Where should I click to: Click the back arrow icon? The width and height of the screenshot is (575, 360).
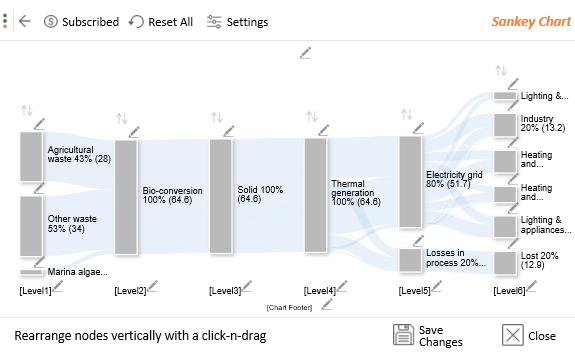[25, 21]
